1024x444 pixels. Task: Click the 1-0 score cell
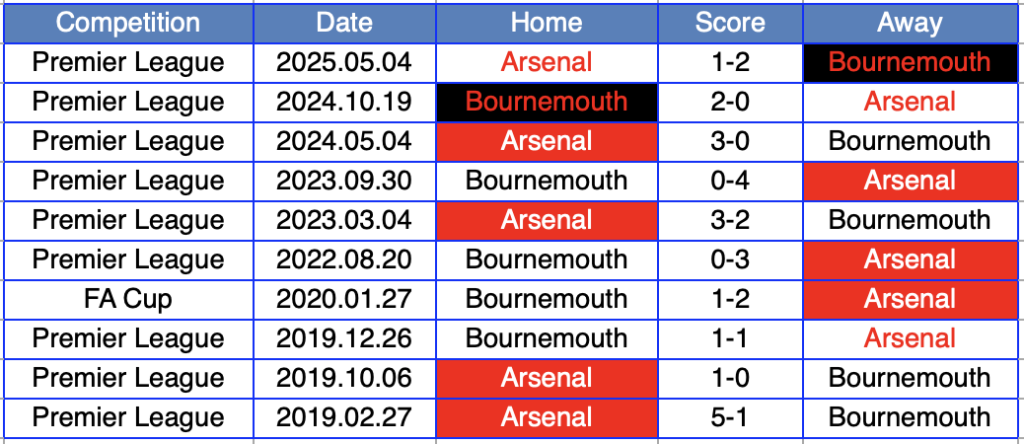coord(730,378)
